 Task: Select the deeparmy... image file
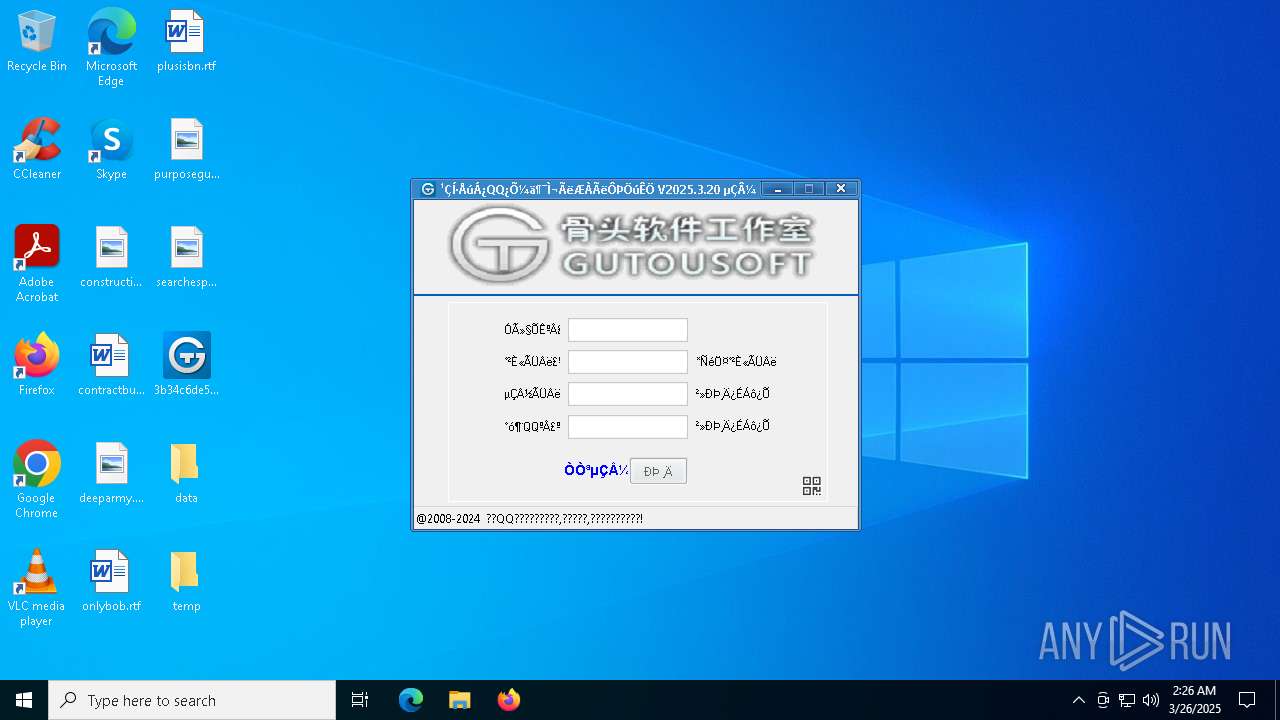pyautogui.click(x=111, y=472)
